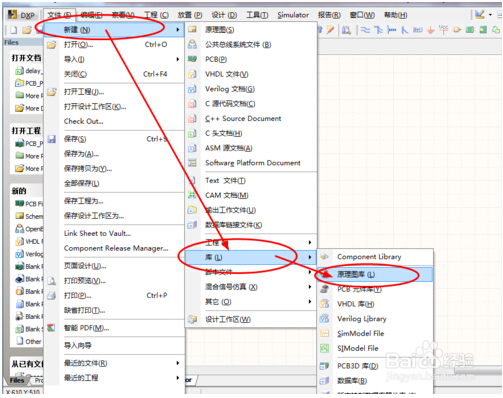Screen dimensions: 503x398
Task: Switch to the Files panel tab
Action: (17, 380)
